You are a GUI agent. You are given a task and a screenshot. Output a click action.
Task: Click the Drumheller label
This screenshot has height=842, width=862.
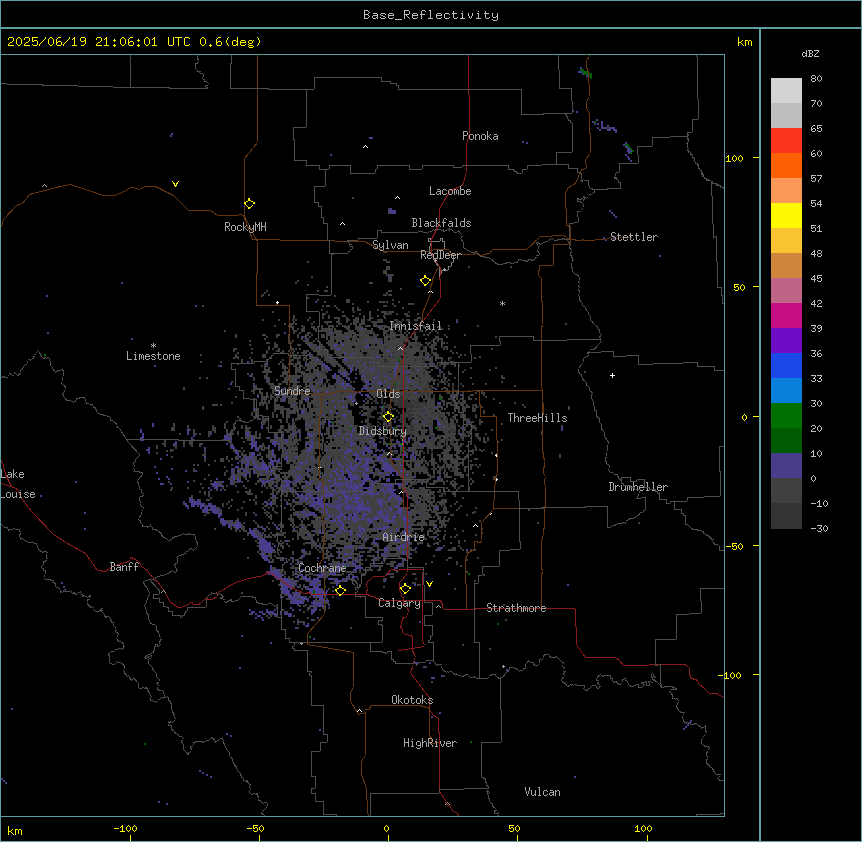coord(638,487)
